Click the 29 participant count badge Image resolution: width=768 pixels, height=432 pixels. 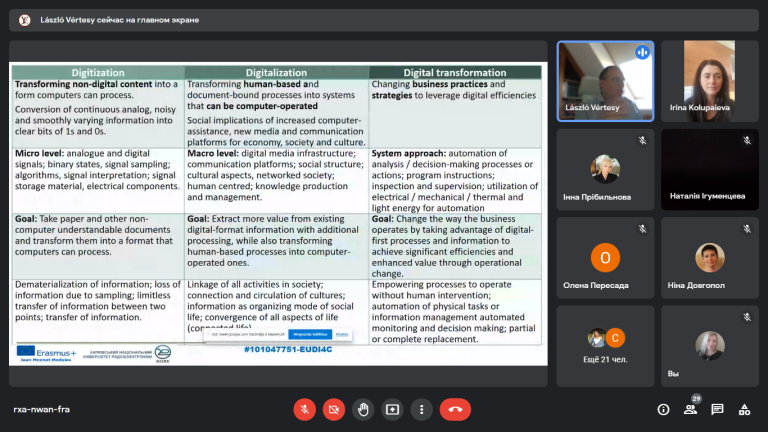[696, 399]
